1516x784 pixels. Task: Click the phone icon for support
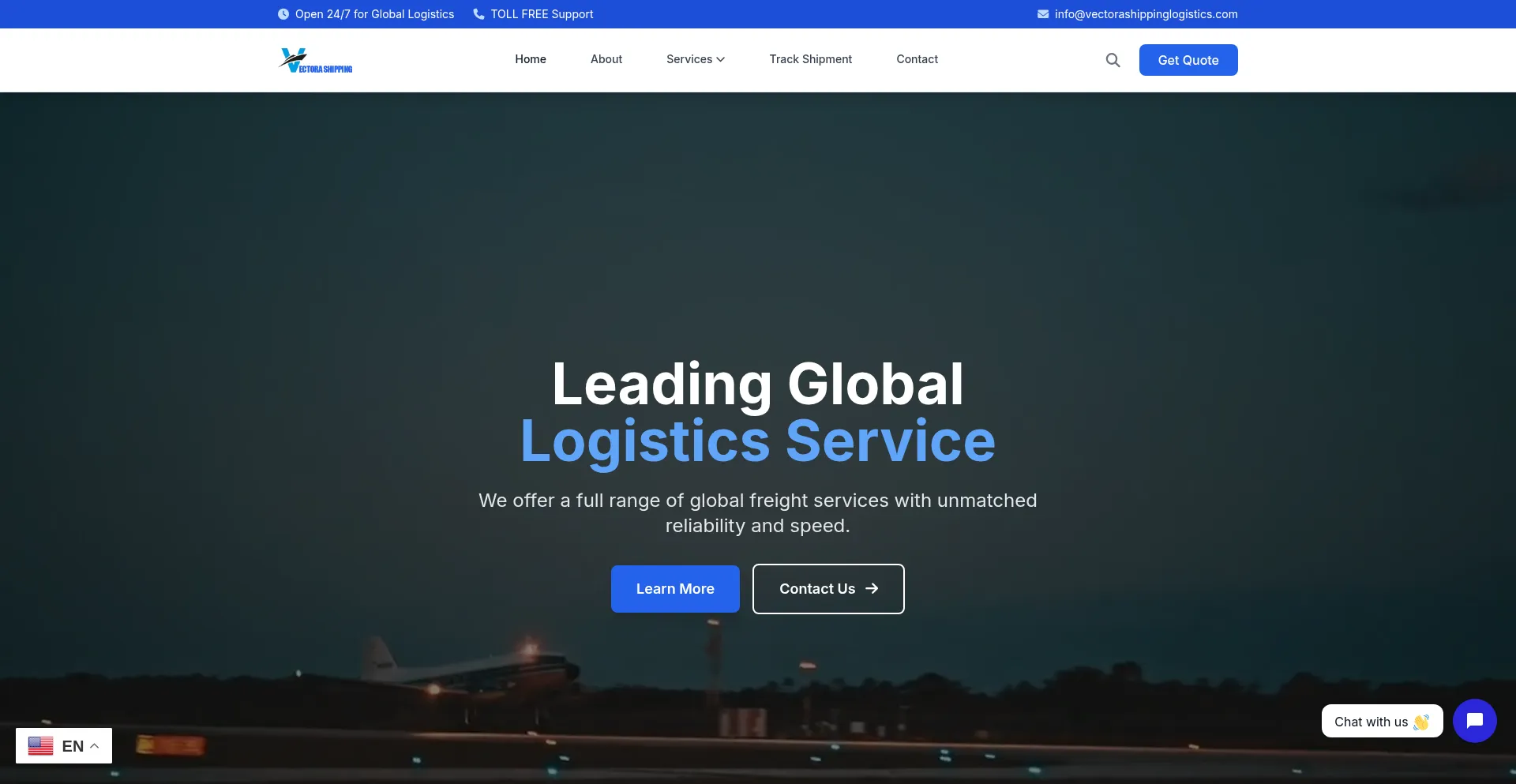[478, 14]
